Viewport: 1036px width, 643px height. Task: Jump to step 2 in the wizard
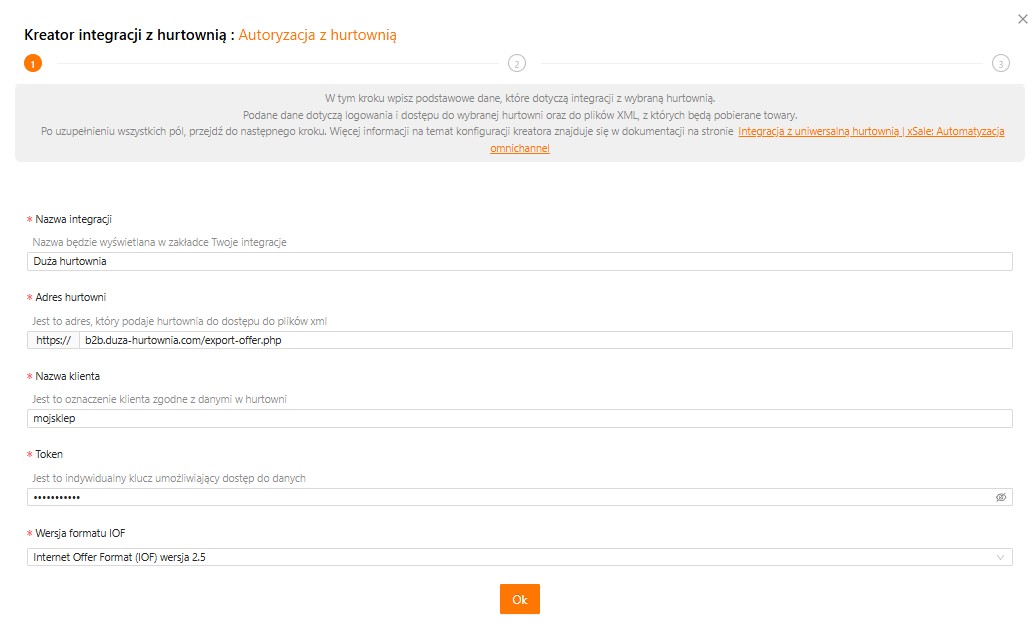tap(516, 63)
